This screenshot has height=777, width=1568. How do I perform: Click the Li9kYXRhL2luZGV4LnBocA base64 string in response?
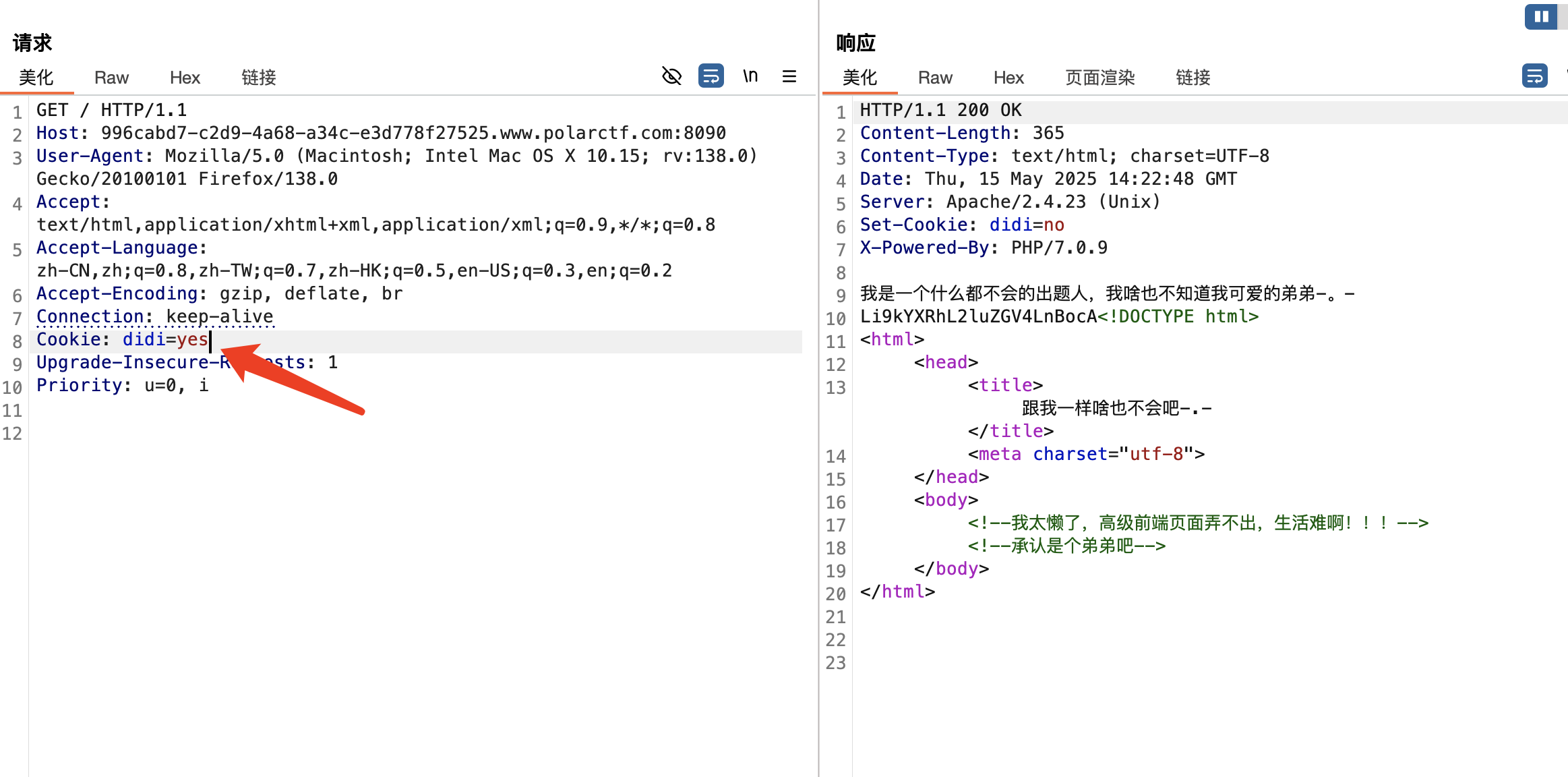point(978,316)
